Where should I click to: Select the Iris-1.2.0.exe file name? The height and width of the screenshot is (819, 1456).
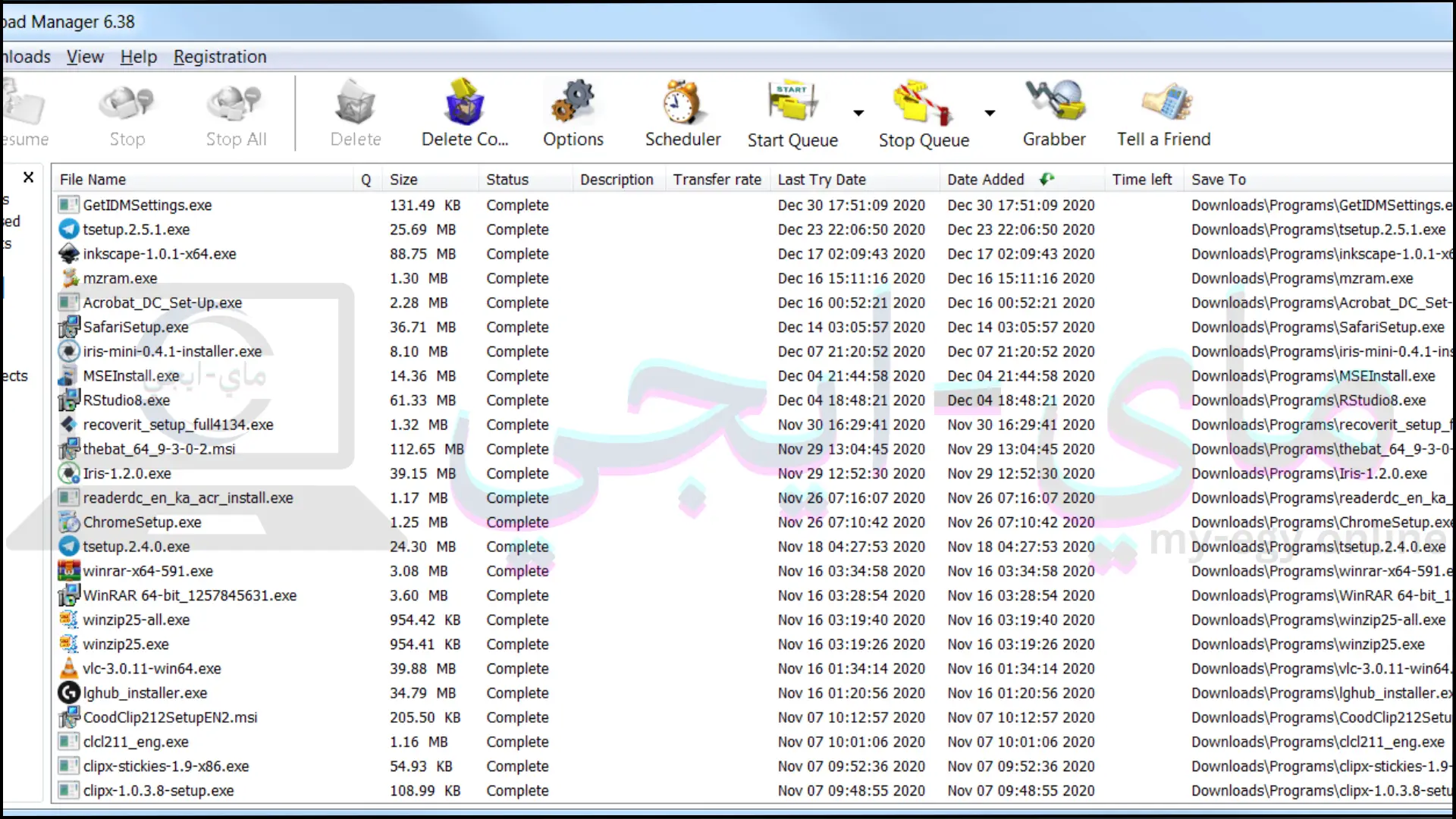(x=127, y=473)
